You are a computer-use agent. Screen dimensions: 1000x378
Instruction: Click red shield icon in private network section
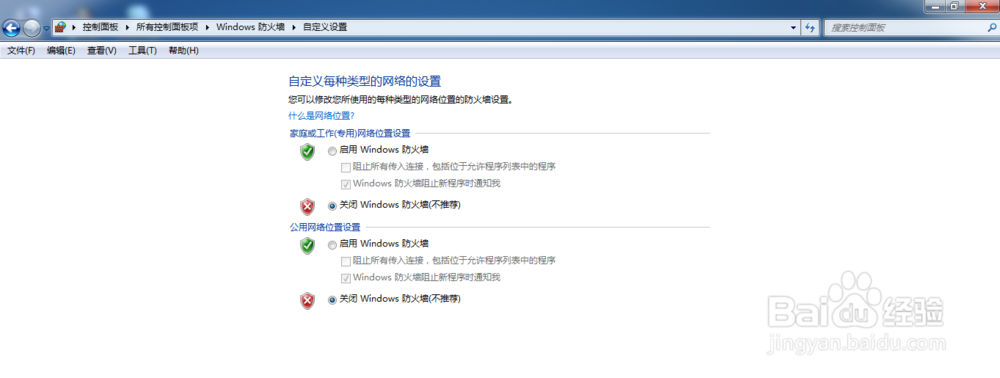click(308, 207)
